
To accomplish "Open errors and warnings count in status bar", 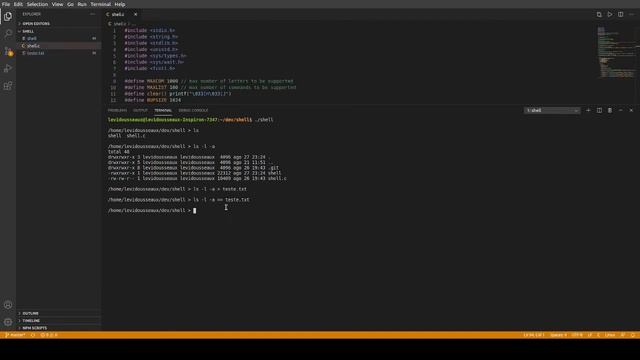I will [x=49, y=335].
